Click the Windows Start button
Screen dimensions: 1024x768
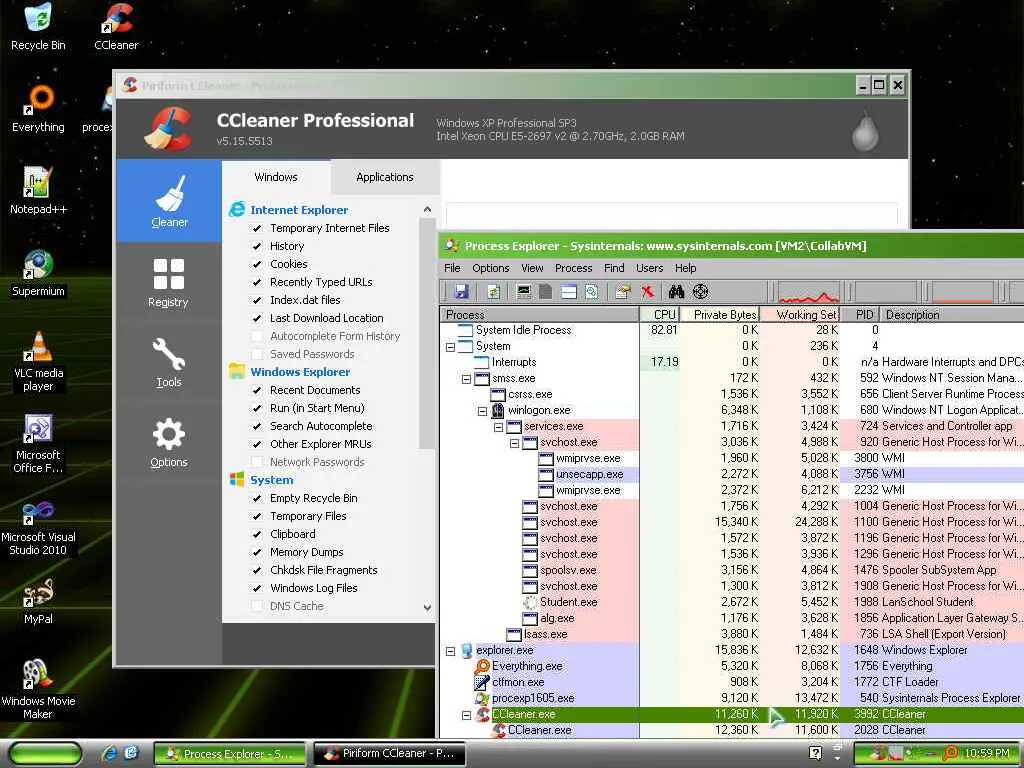pos(44,754)
